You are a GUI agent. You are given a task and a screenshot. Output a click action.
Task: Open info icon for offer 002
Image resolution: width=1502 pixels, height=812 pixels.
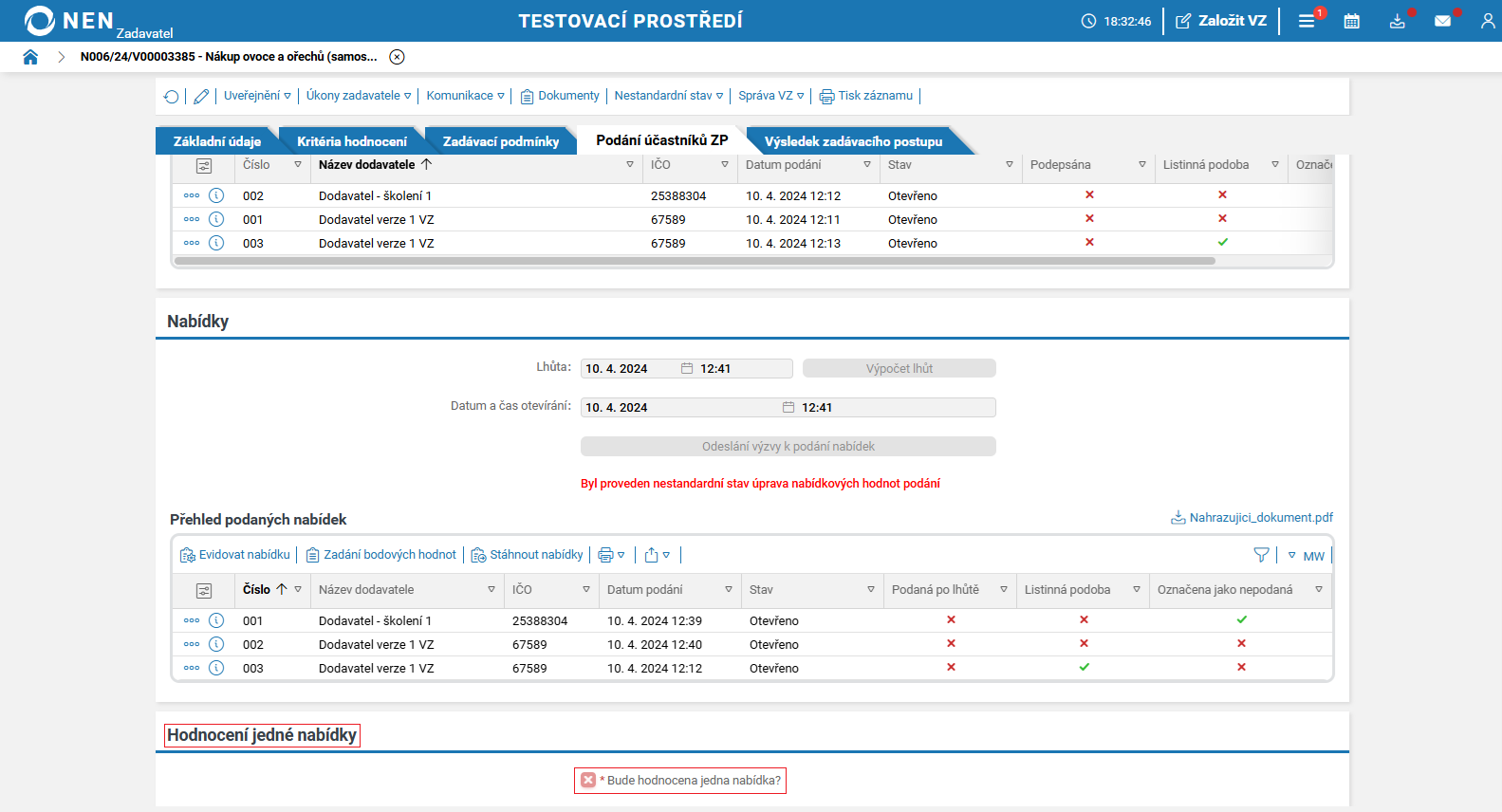[216, 644]
